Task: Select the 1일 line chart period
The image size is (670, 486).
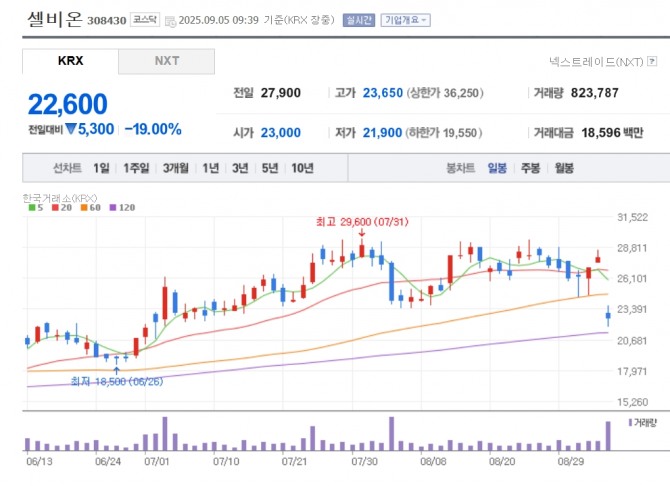Action: tap(101, 169)
